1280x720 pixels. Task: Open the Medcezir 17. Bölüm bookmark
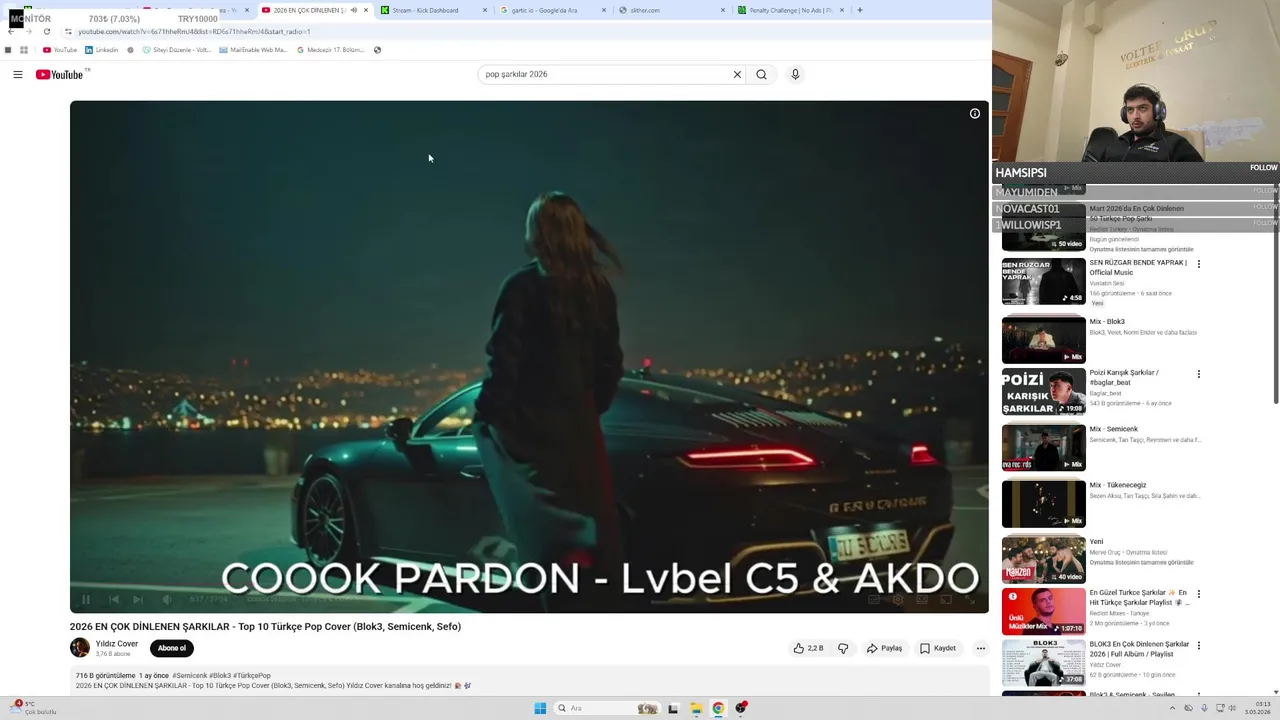[x=330, y=50]
